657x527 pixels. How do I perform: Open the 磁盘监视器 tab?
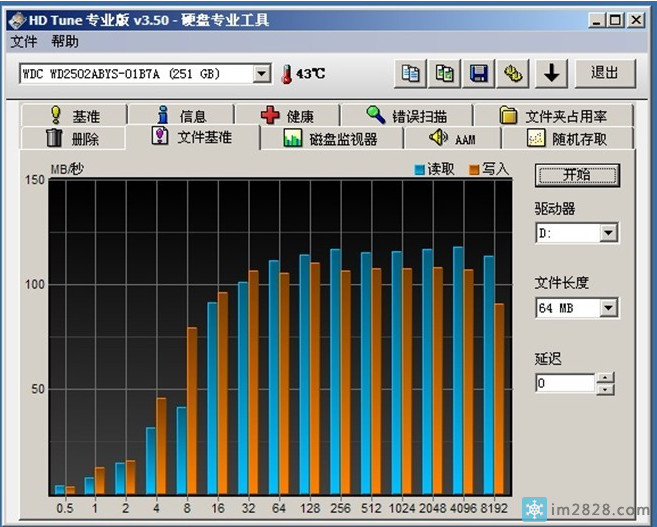(331, 139)
